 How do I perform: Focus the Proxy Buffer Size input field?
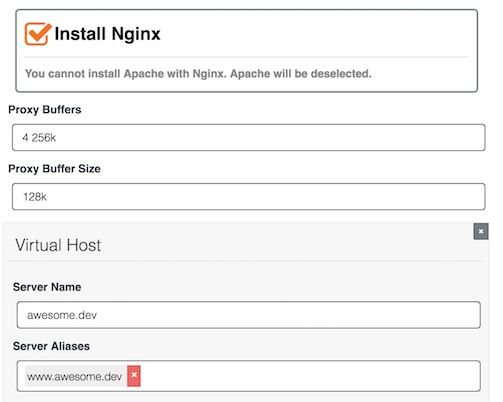(x=249, y=196)
